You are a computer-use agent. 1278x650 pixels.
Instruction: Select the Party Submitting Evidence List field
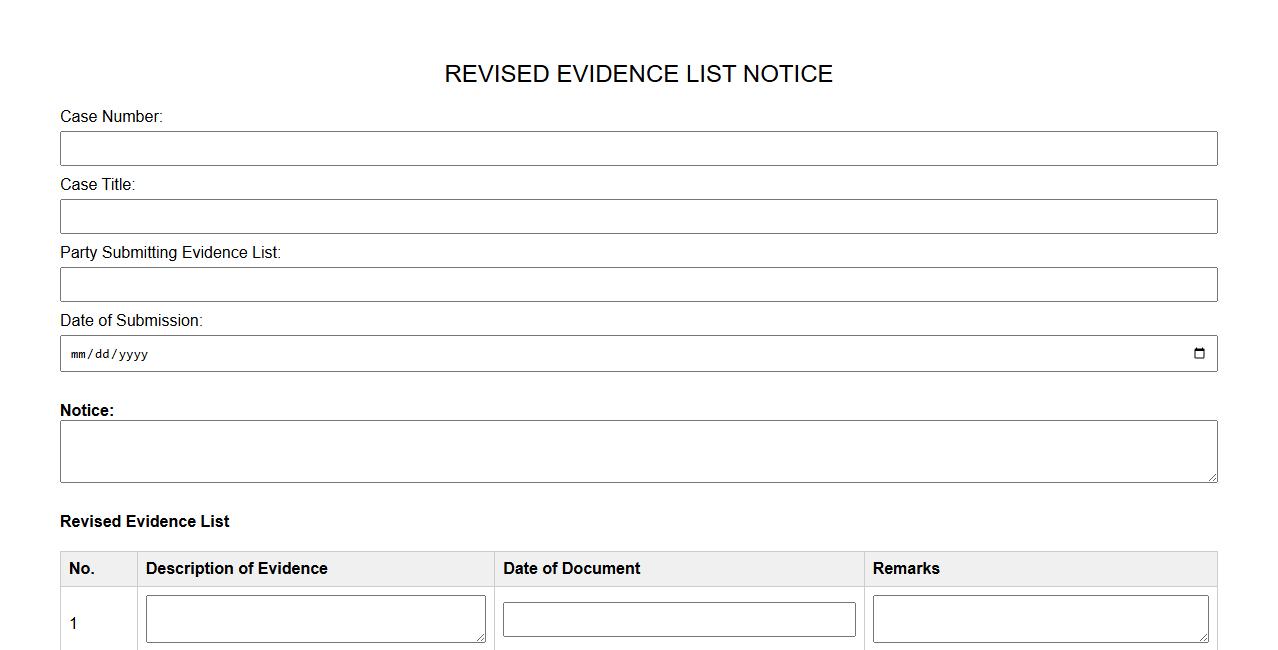tap(638, 284)
